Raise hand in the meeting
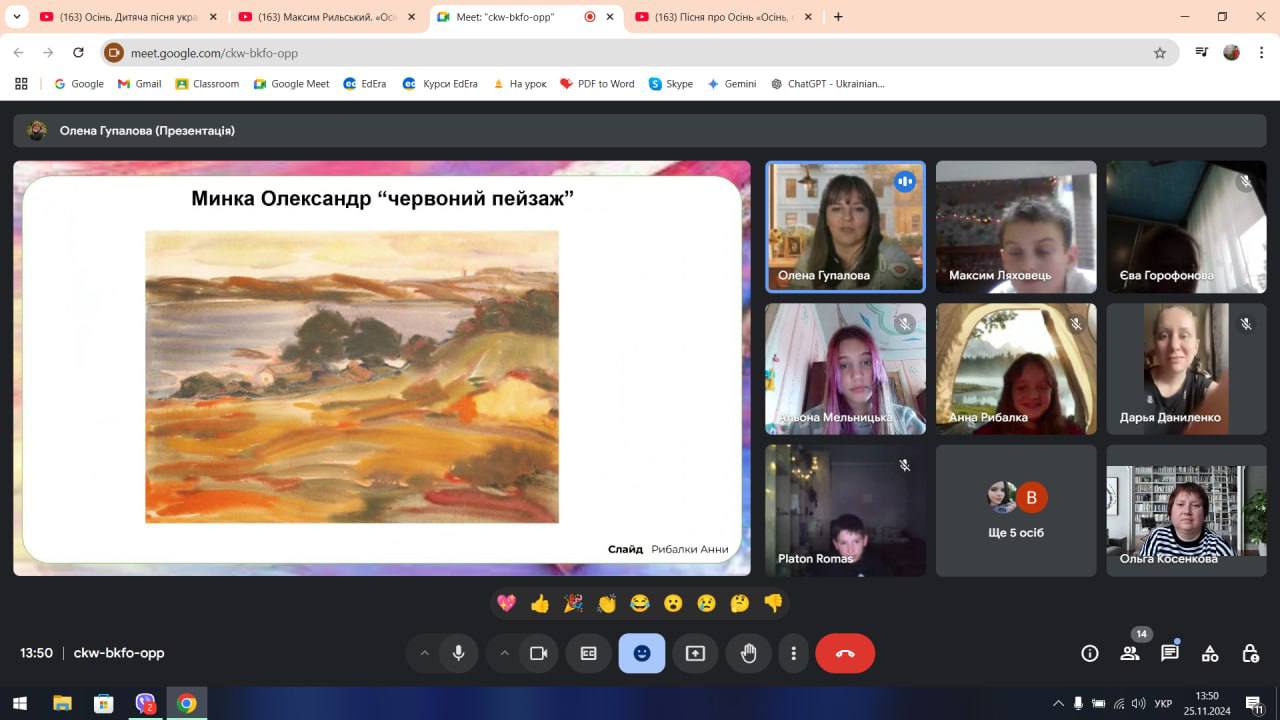 click(748, 654)
